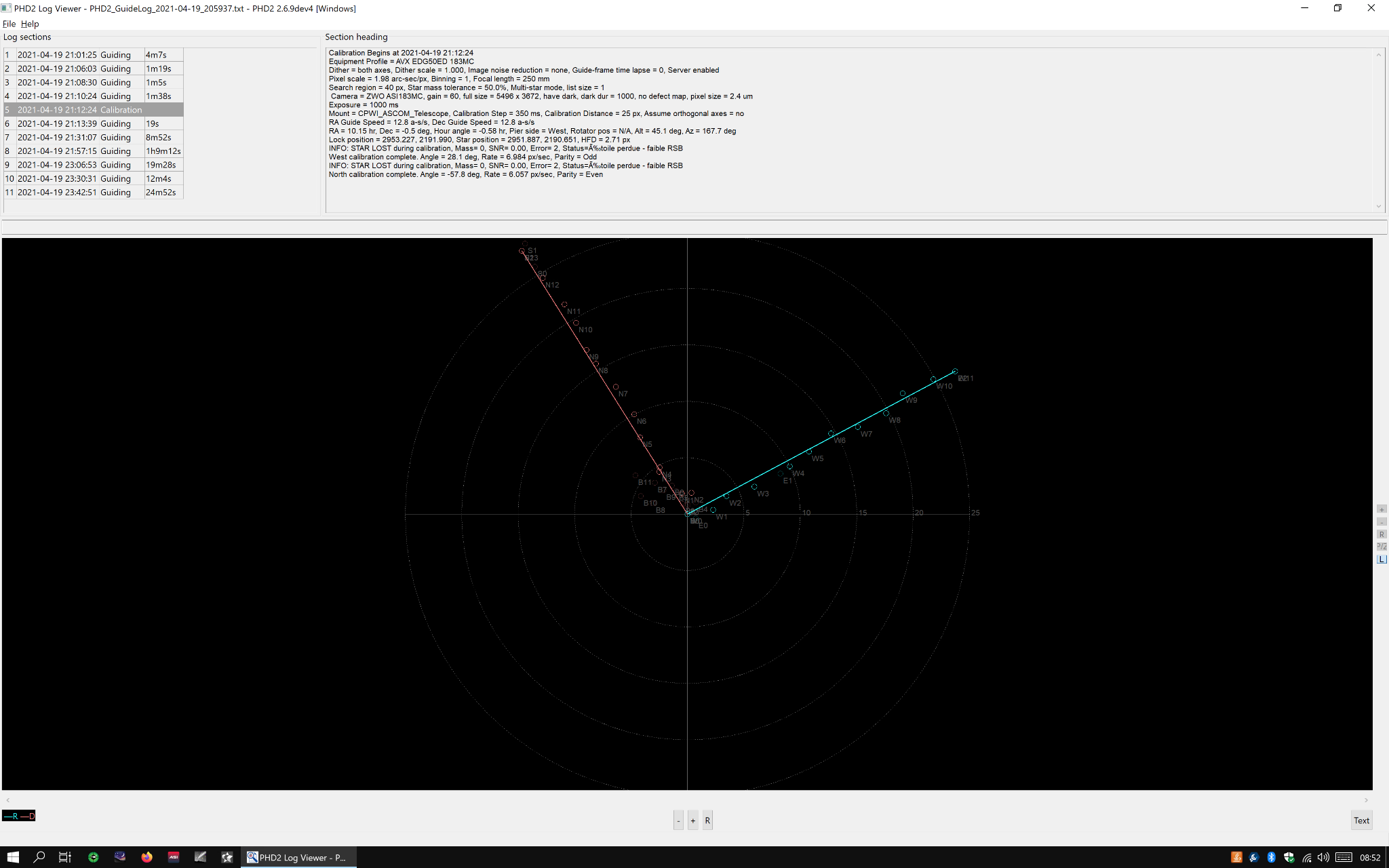This screenshot has height=868, width=1389.
Task: Click the R/D graph legend
Action: 19,816
